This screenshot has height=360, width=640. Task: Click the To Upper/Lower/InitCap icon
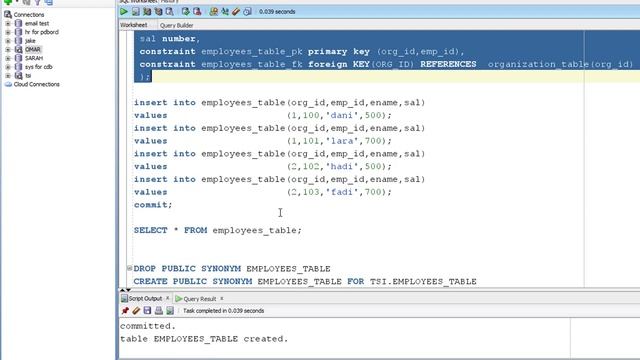tap(225, 12)
